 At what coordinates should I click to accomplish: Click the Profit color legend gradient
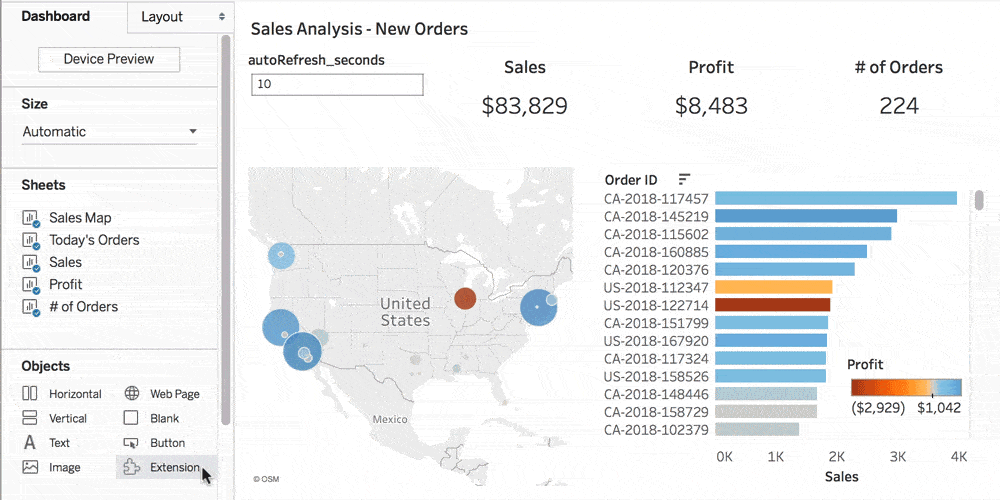pyautogui.click(x=906, y=388)
